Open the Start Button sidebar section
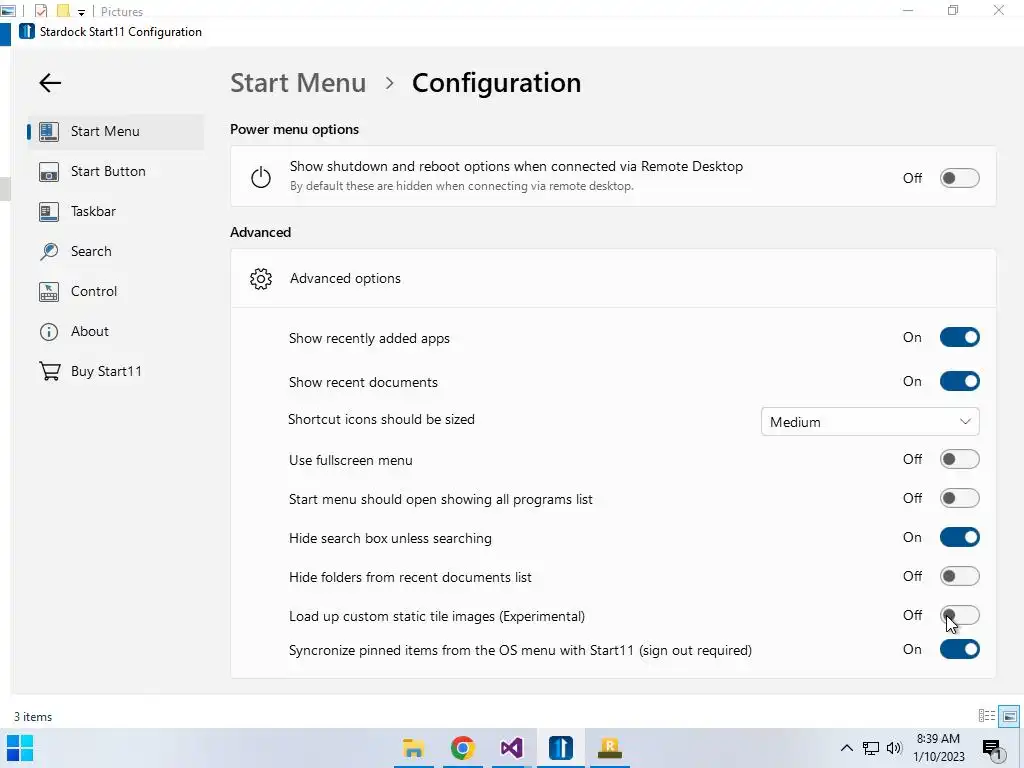1024x768 pixels. click(x=116, y=171)
